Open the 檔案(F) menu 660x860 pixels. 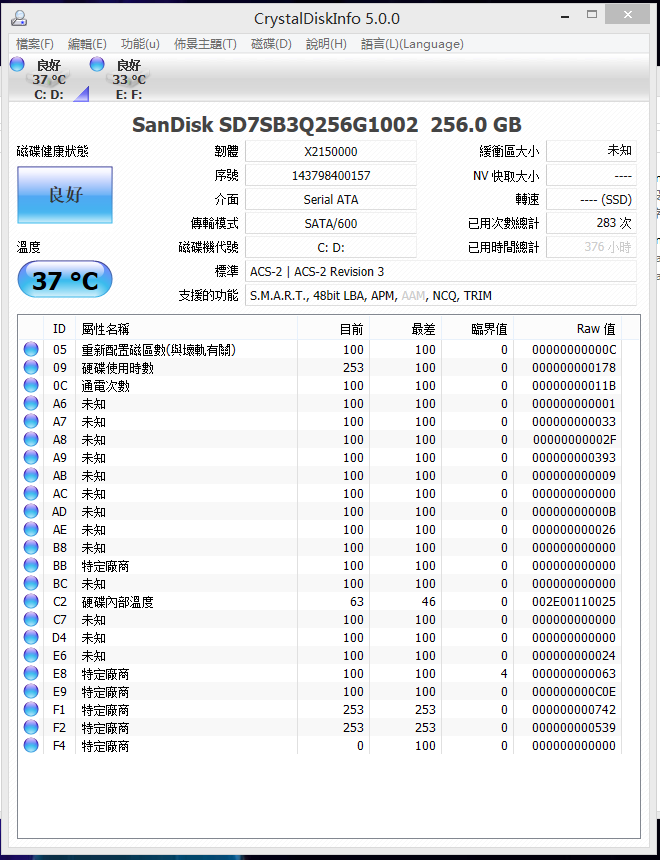(35, 44)
